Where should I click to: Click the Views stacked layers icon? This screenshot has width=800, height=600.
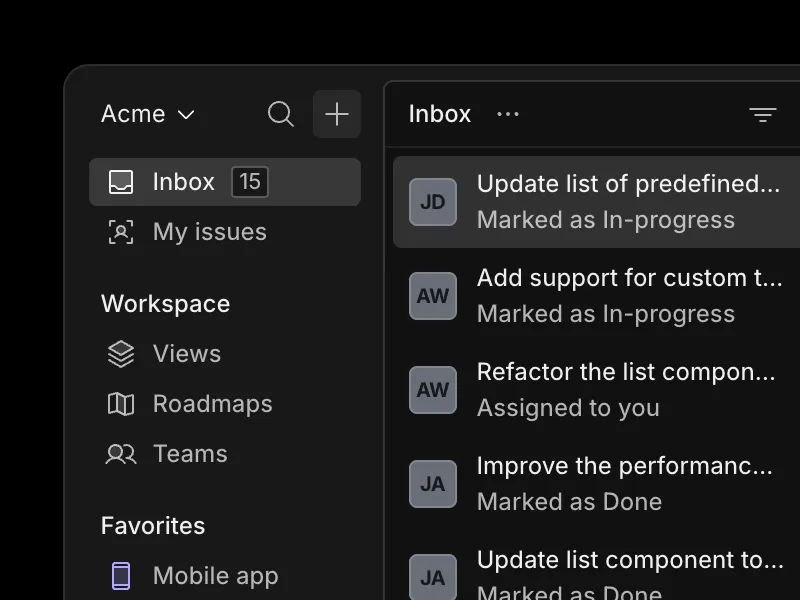(121, 354)
